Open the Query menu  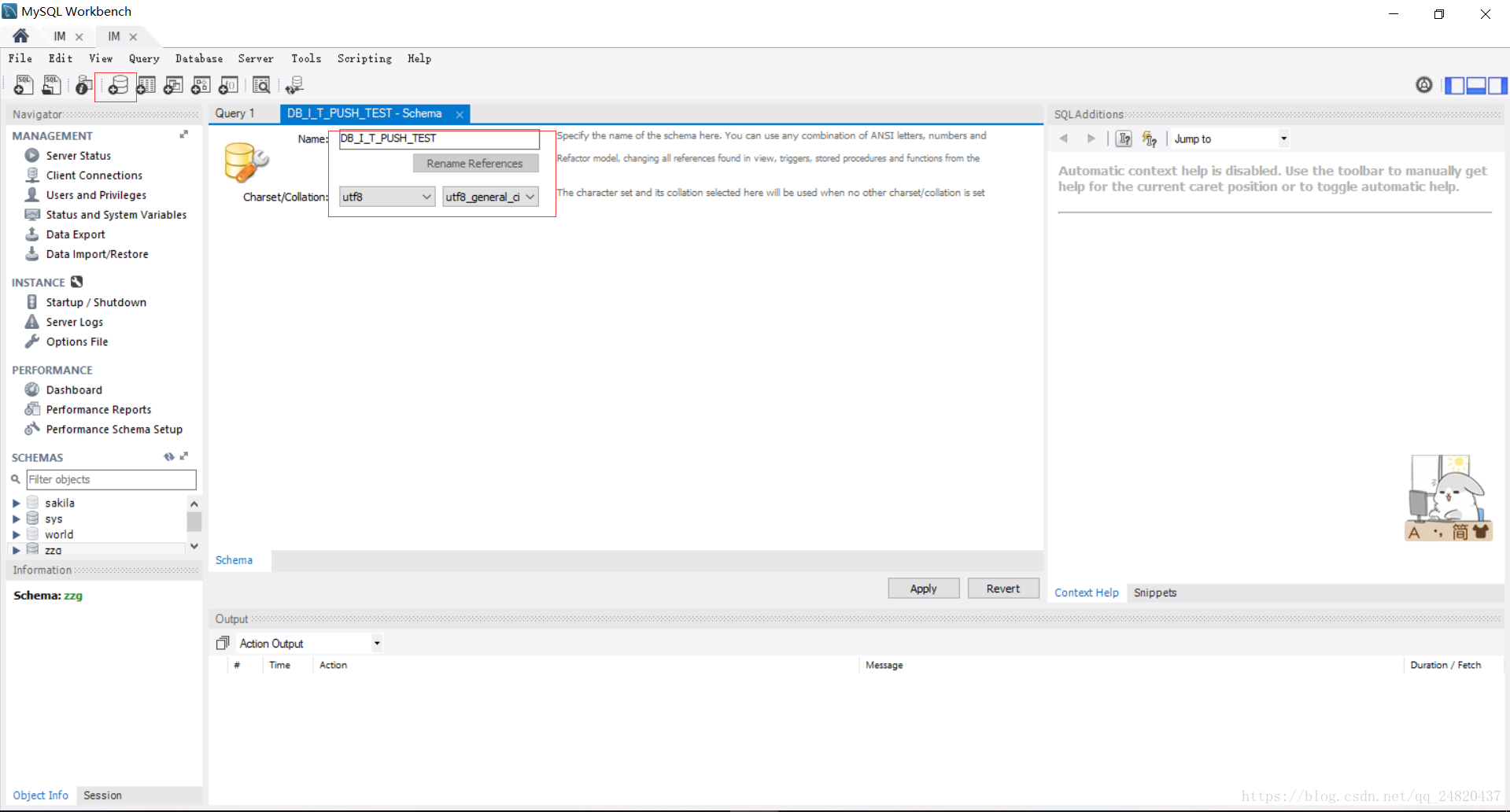pos(144,58)
